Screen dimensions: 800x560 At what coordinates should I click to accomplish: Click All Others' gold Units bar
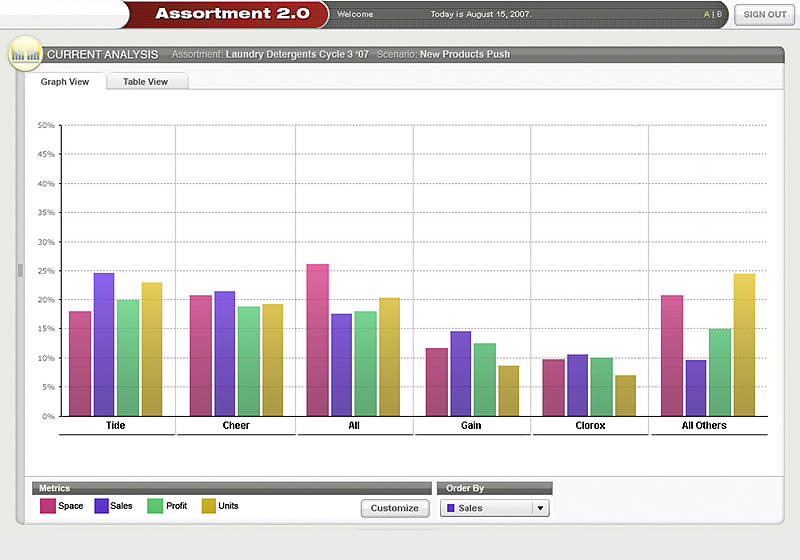[744, 345]
